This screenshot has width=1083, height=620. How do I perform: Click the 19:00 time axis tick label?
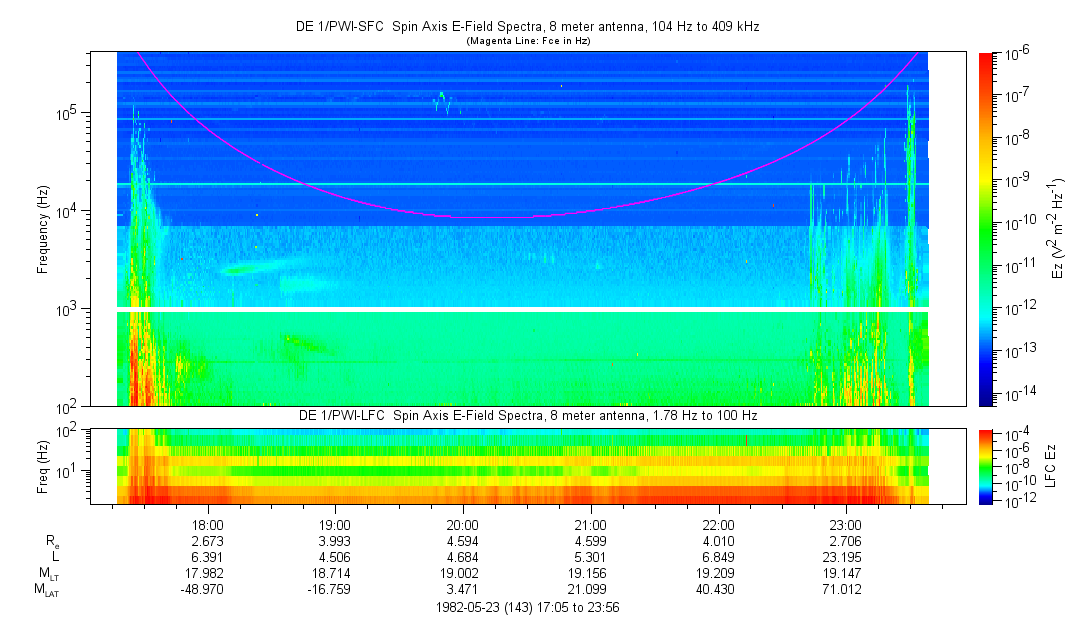tap(335, 523)
